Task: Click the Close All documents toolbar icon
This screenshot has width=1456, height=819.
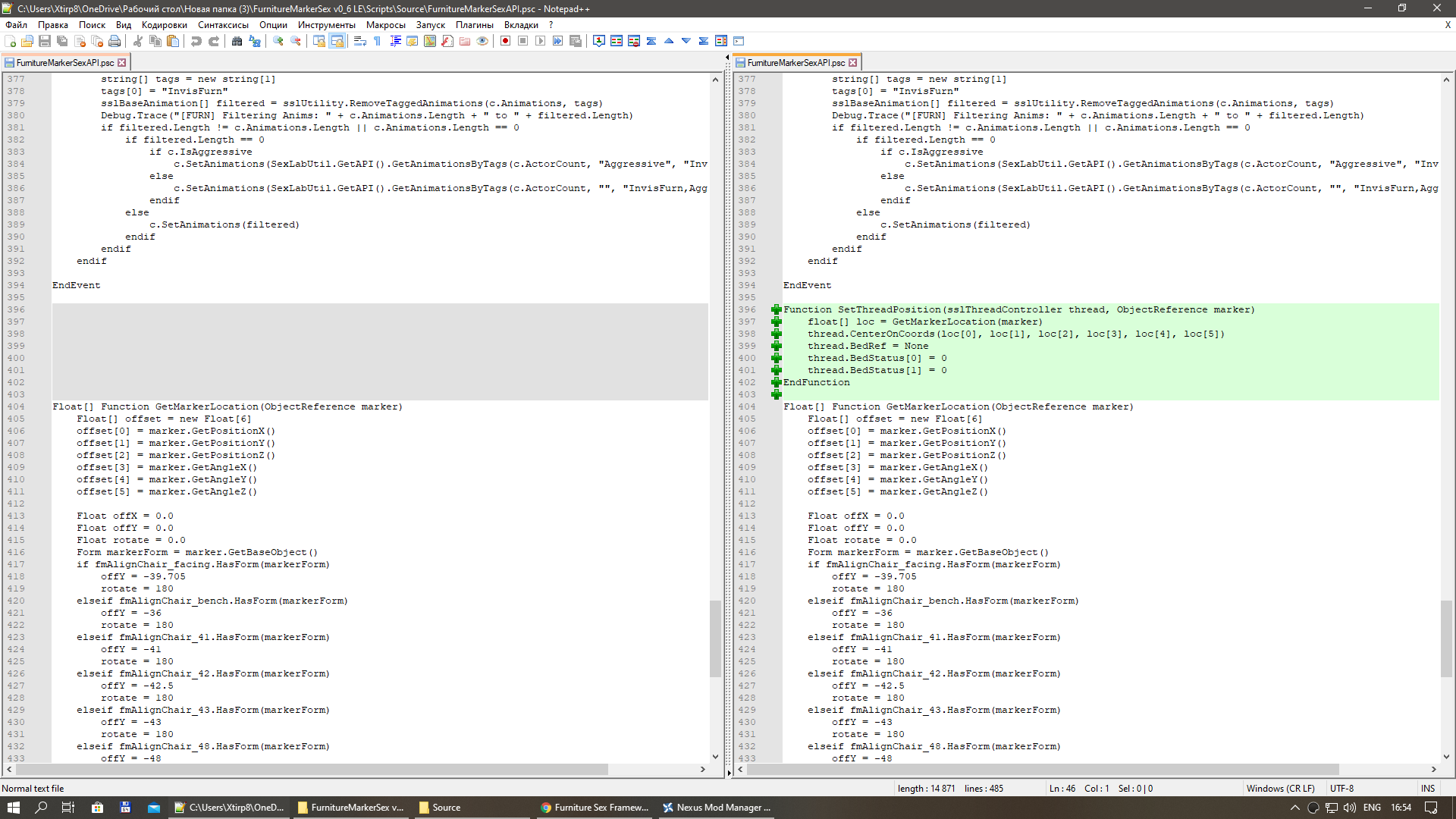Action: [x=97, y=41]
